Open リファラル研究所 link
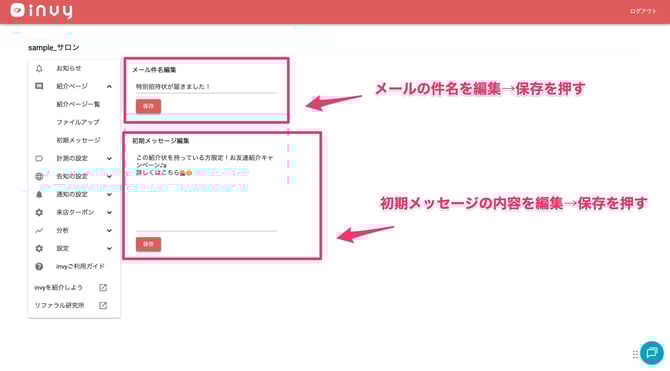 coord(59,306)
